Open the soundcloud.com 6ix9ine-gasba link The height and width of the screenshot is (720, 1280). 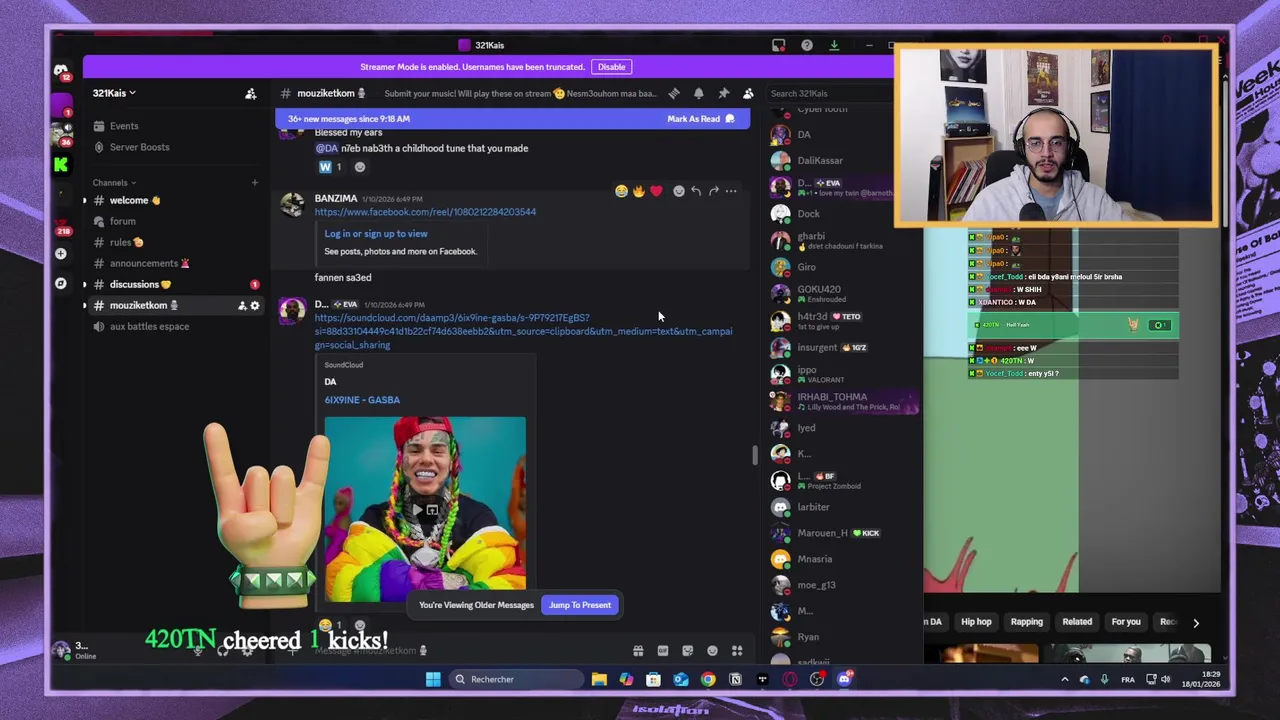(x=523, y=331)
